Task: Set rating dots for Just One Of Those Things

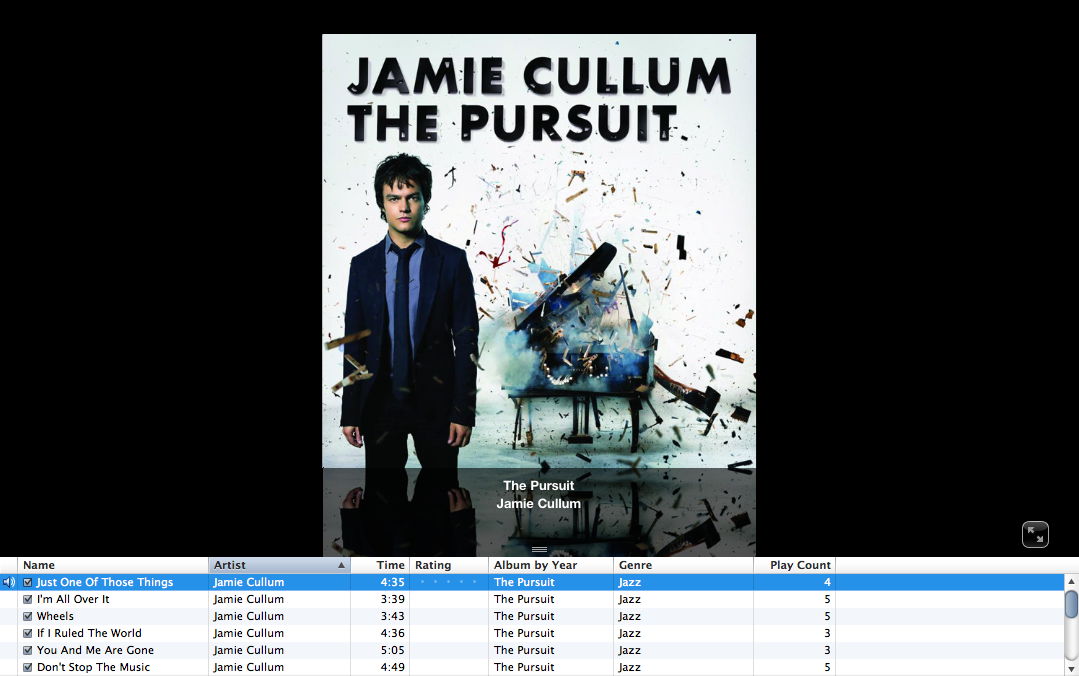Action: pos(448,582)
